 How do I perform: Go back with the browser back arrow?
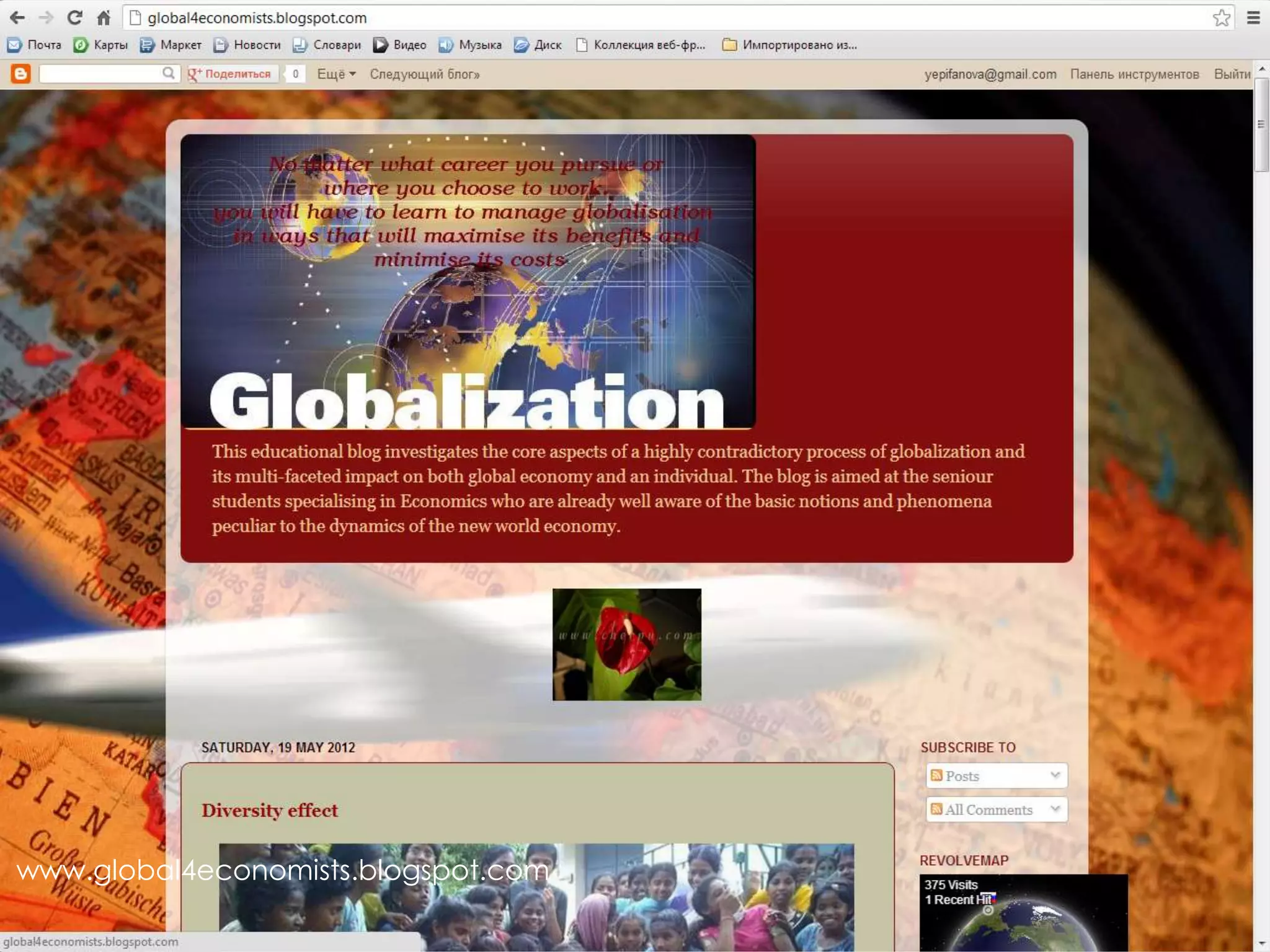(x=17, y=18)
